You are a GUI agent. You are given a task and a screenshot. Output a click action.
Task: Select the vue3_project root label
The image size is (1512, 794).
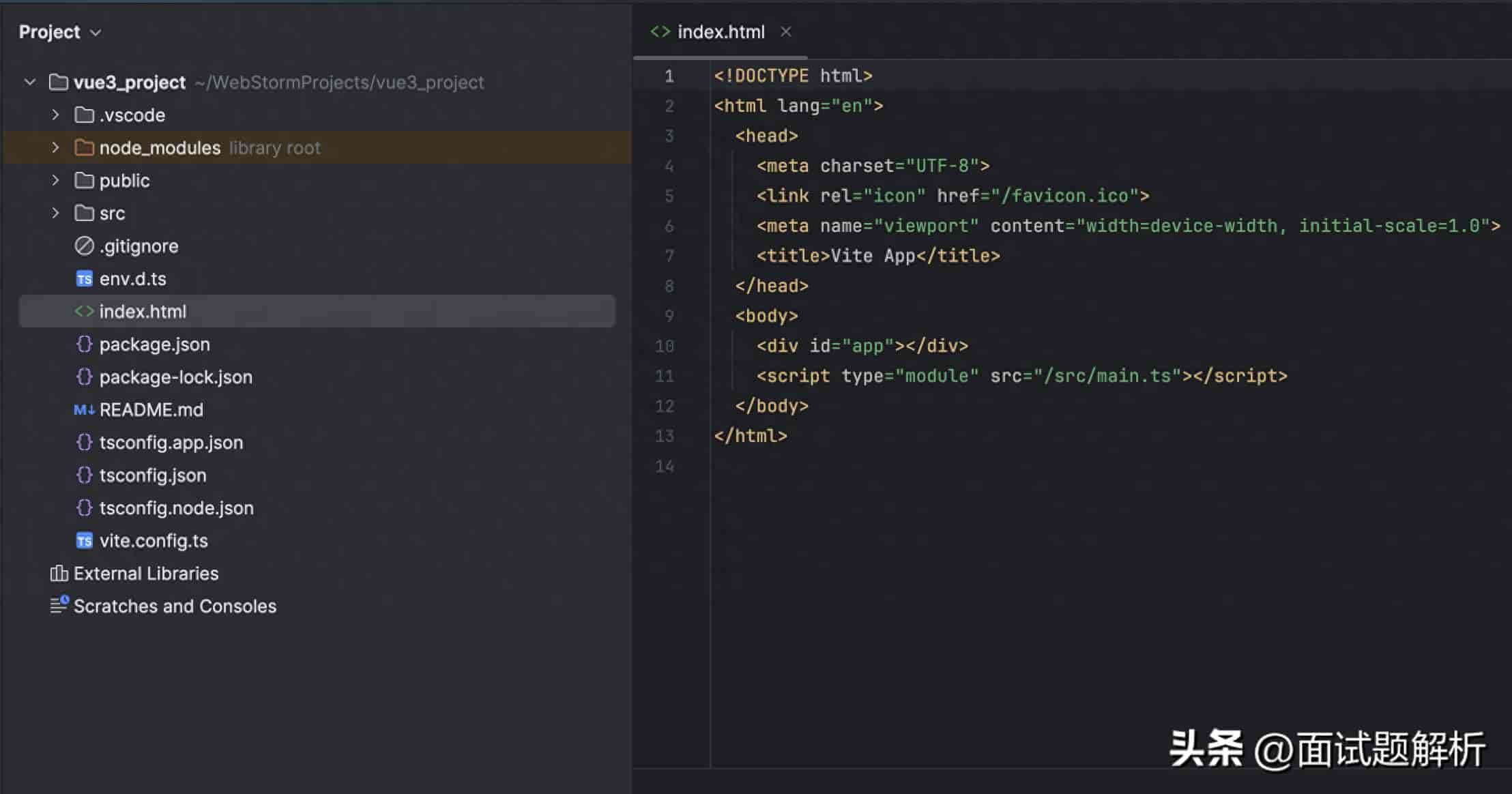[130, 83]
